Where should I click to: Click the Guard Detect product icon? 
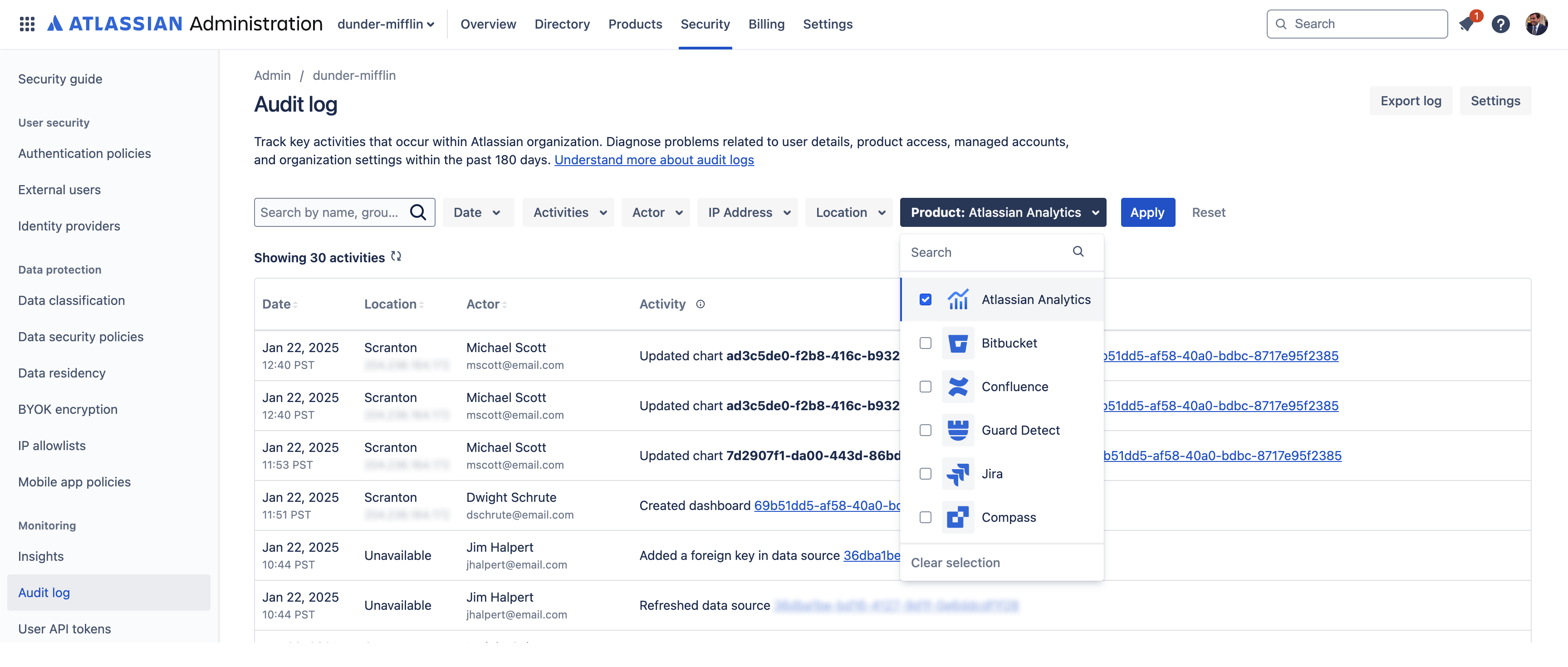pos(957,430)
